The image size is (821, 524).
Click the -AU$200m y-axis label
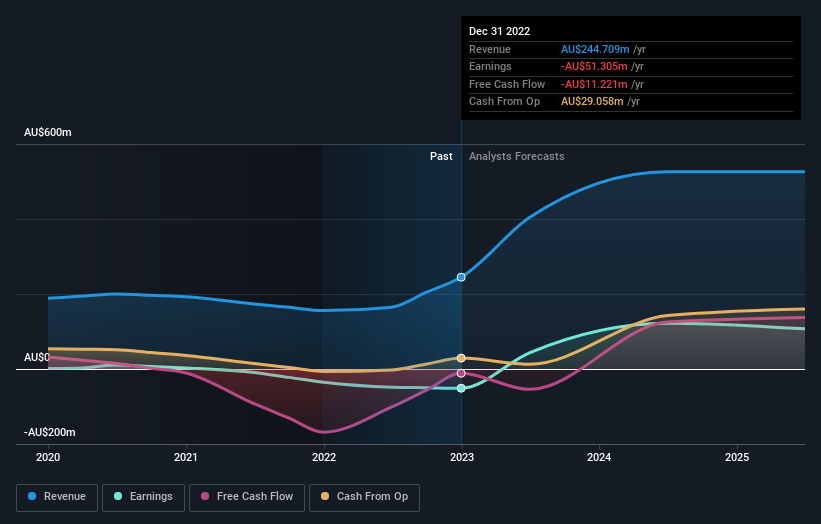[49, 432]
